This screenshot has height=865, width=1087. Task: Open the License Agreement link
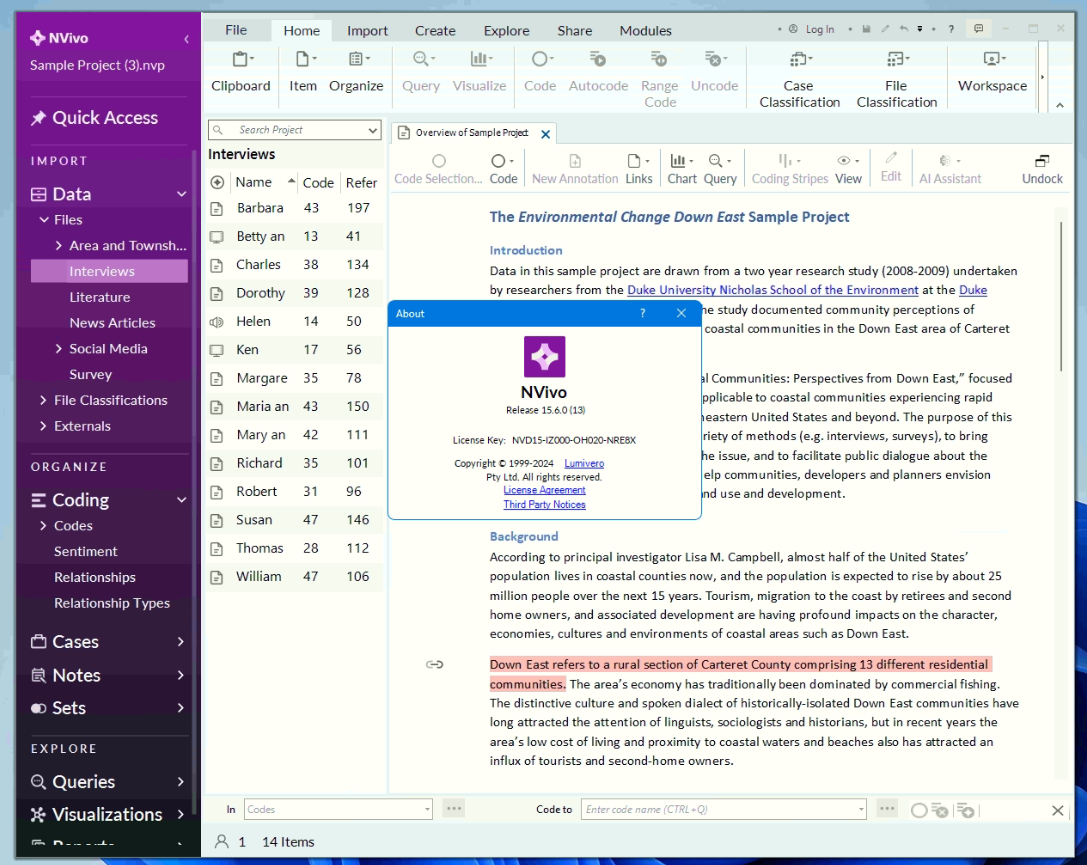(544, 490)
